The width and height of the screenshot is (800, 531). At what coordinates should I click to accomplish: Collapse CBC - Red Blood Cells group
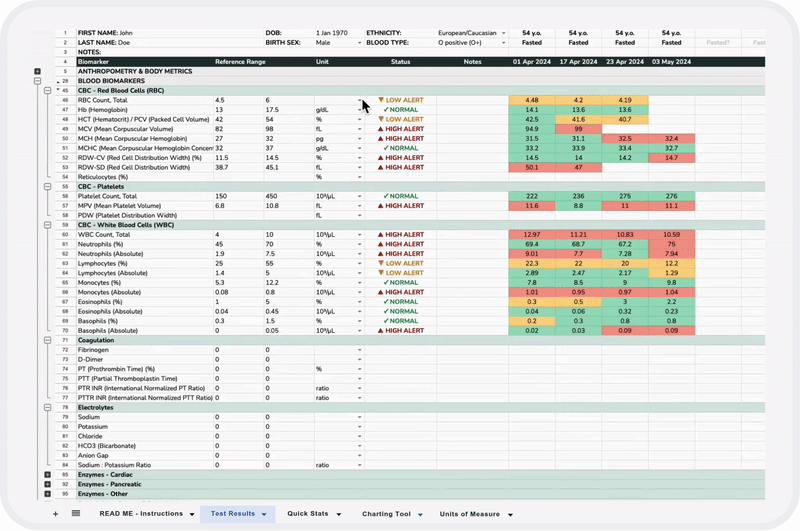tap(47, 90)
